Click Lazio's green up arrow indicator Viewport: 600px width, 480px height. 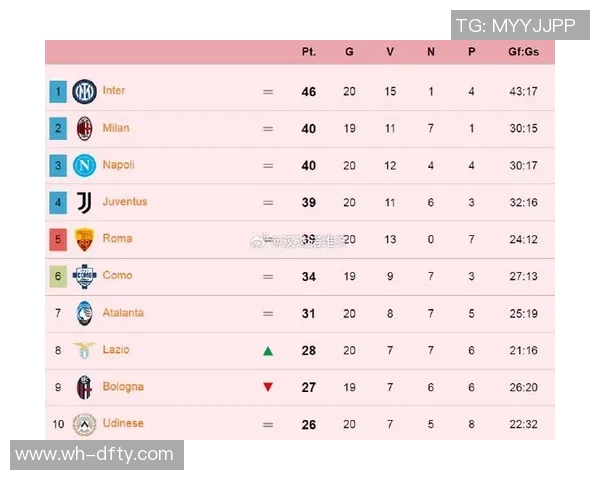click(267, 351)
